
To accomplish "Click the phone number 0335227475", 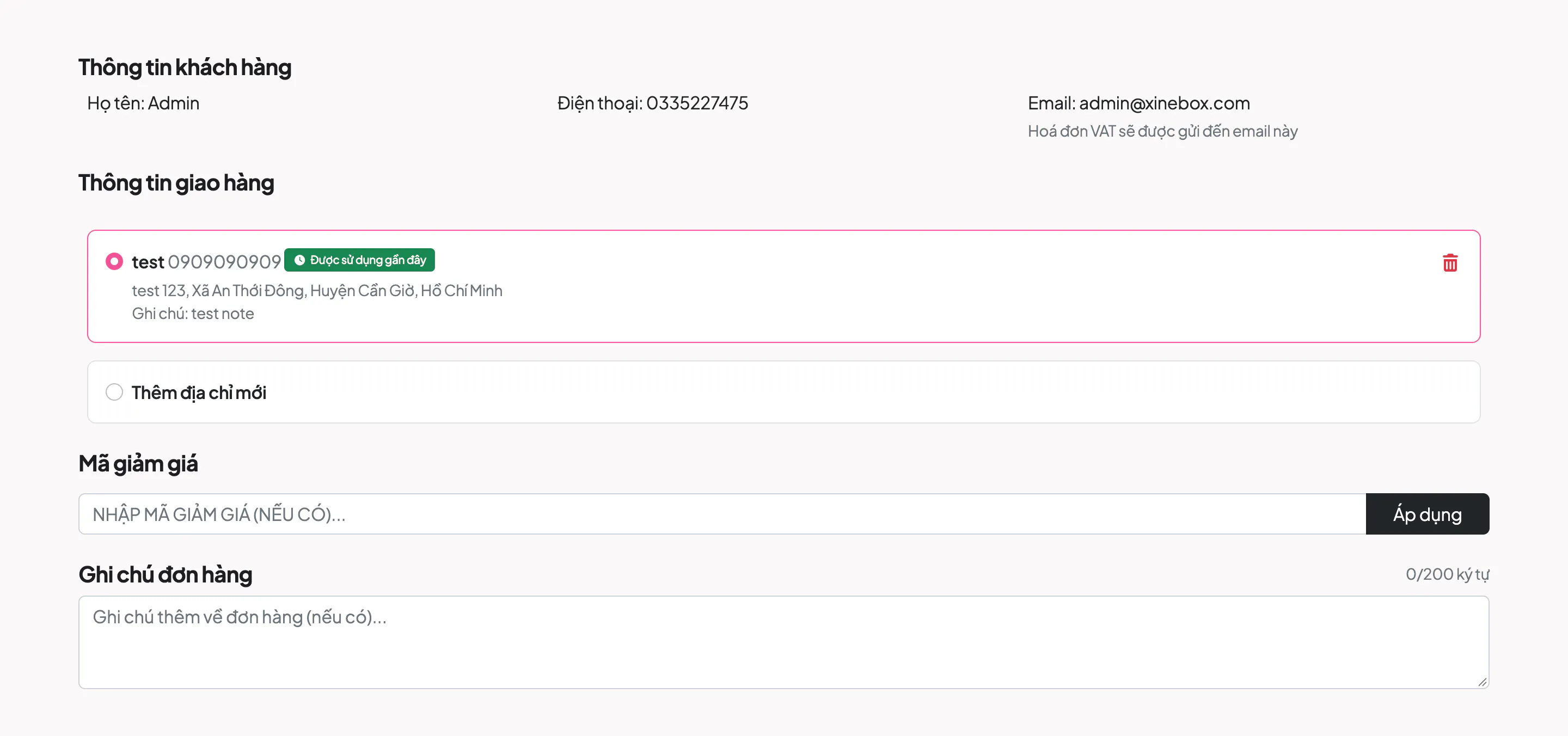I will 697,103.
